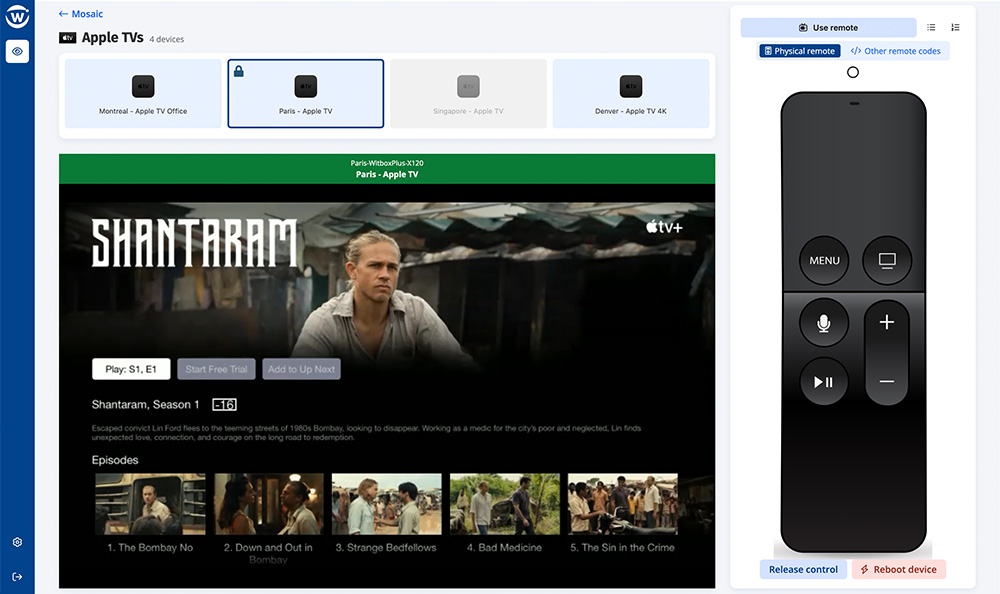Open settings gear in left sidebar
Image resolution: width=1000 pixels, height=594 pixels.
[17, 542]
